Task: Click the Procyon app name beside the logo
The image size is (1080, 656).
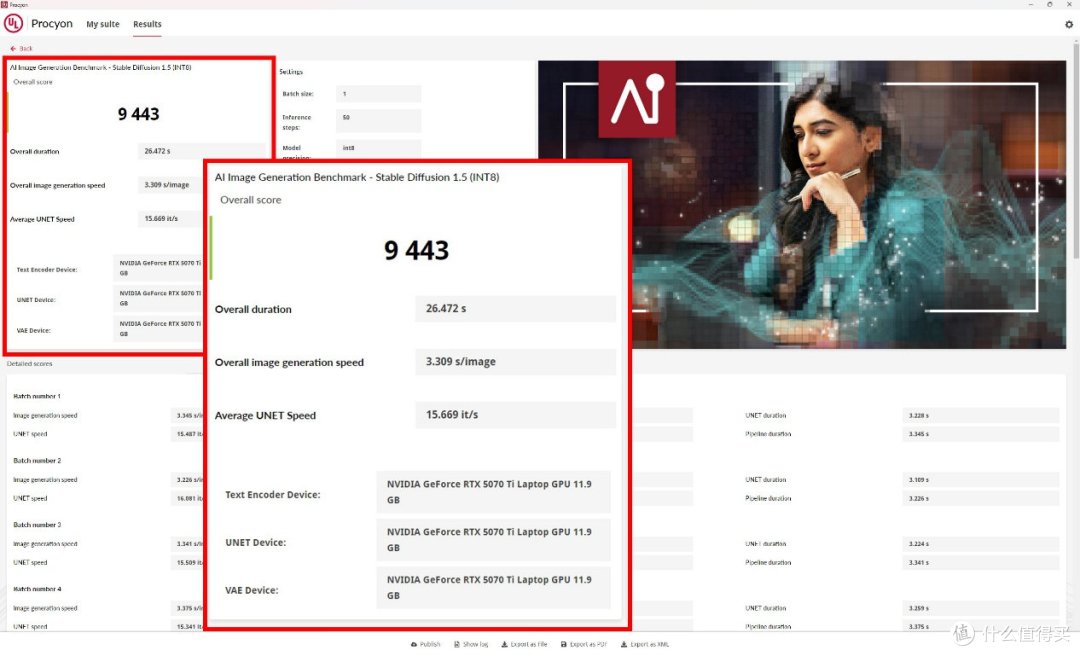Action: [x=52, y=23]
